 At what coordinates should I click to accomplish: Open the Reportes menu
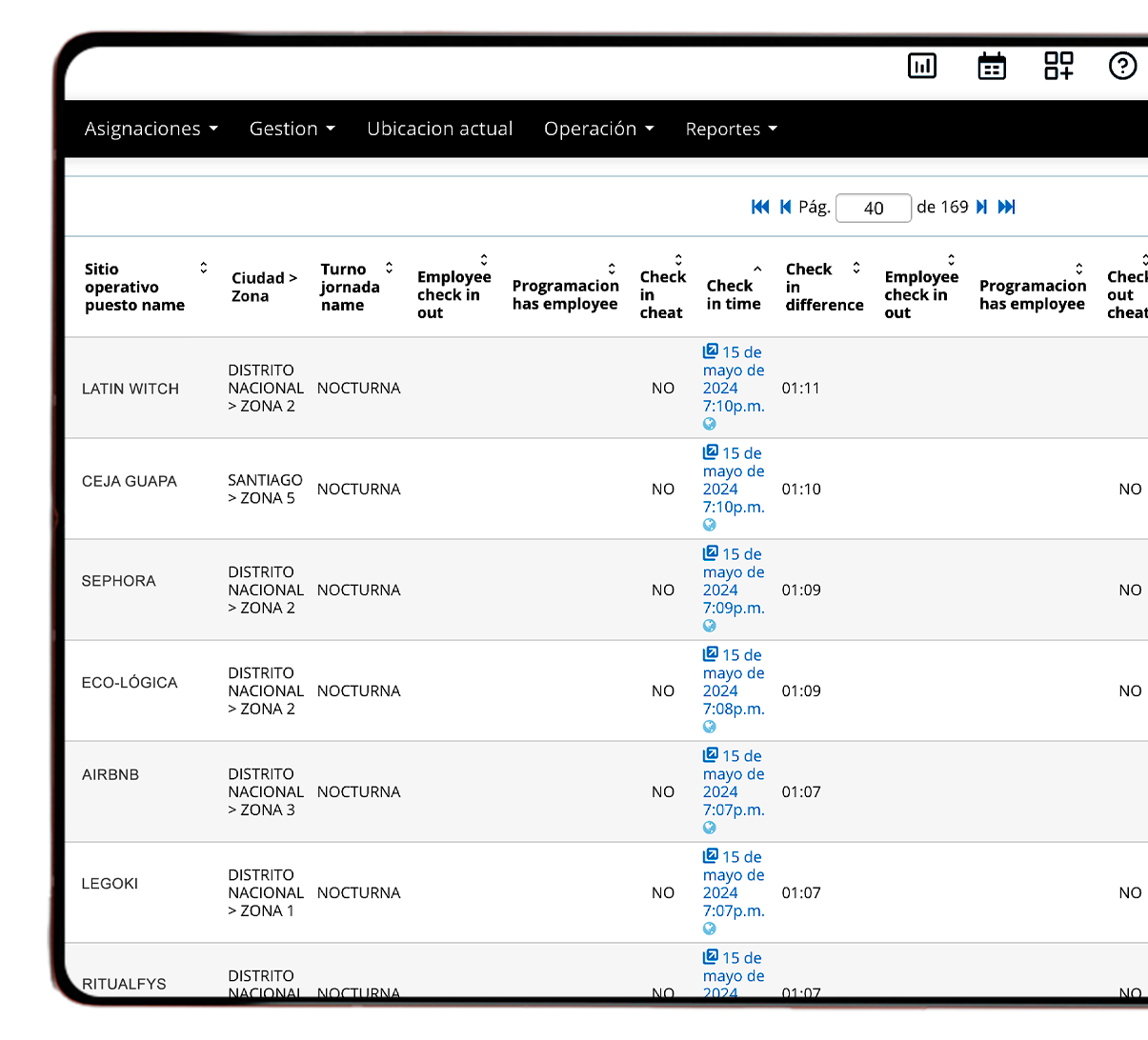[x=731, y=130]
